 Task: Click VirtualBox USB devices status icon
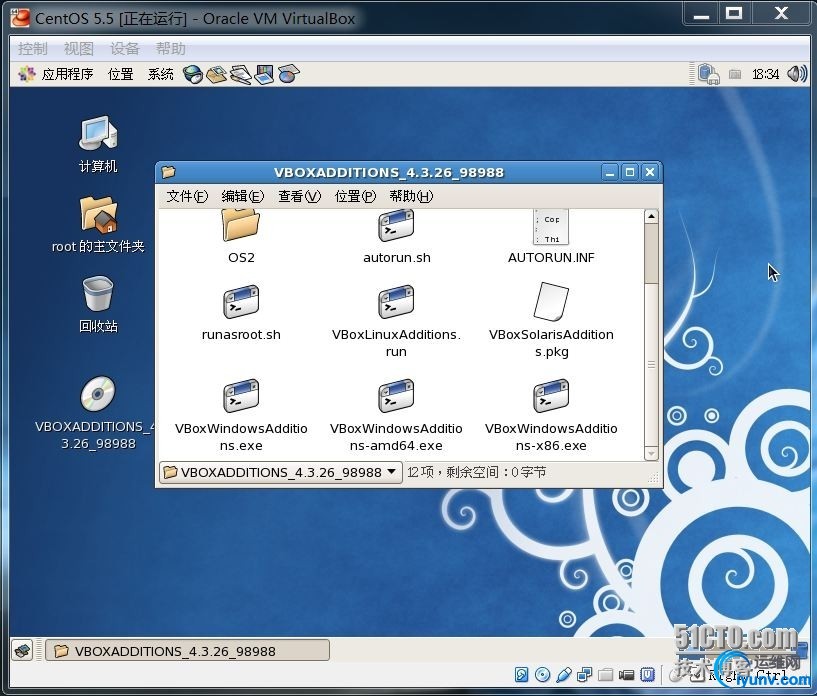(564, 675)
